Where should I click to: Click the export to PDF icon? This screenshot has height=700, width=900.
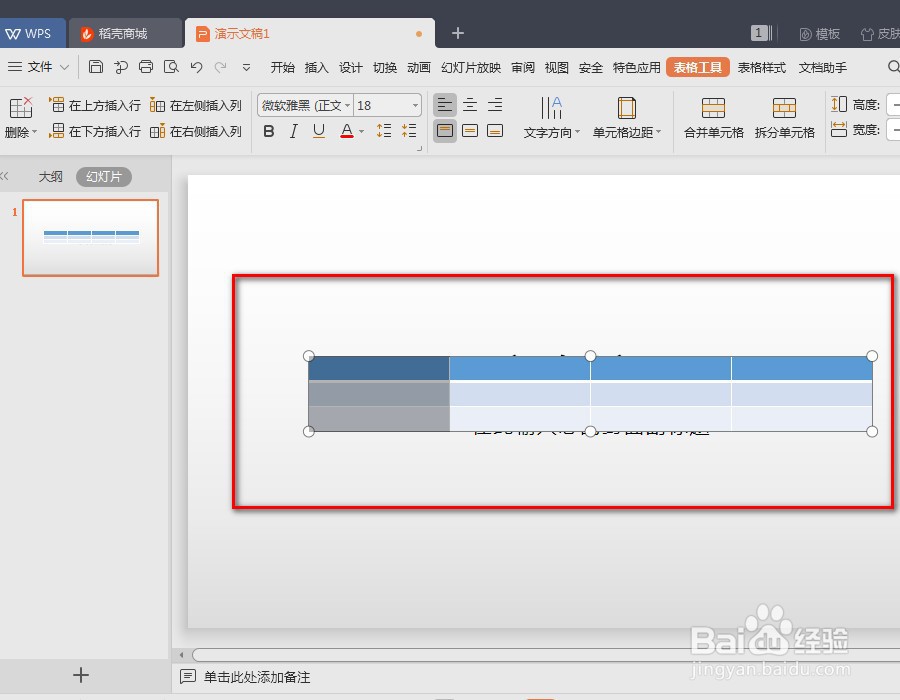click(x=121, y=67)
